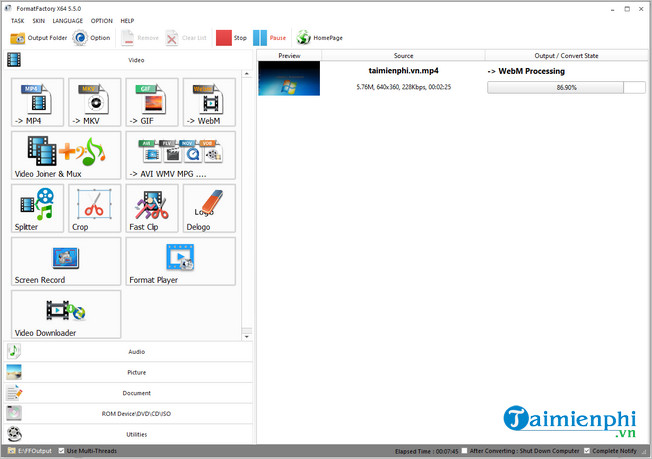Click the Source column header
The height and width of the screenshot is (459, 652).
403,56
